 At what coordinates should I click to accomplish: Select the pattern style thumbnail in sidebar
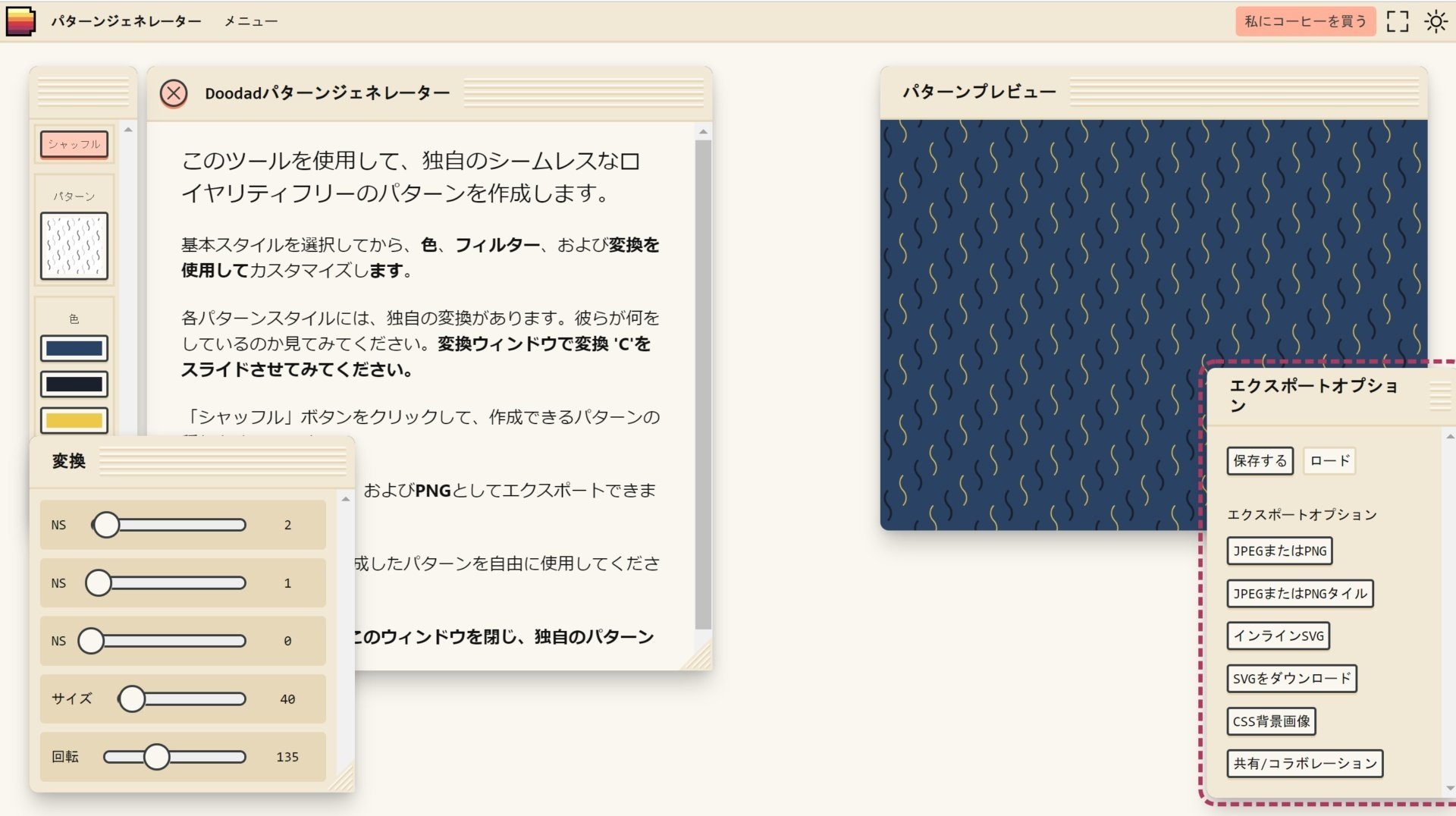74,245
